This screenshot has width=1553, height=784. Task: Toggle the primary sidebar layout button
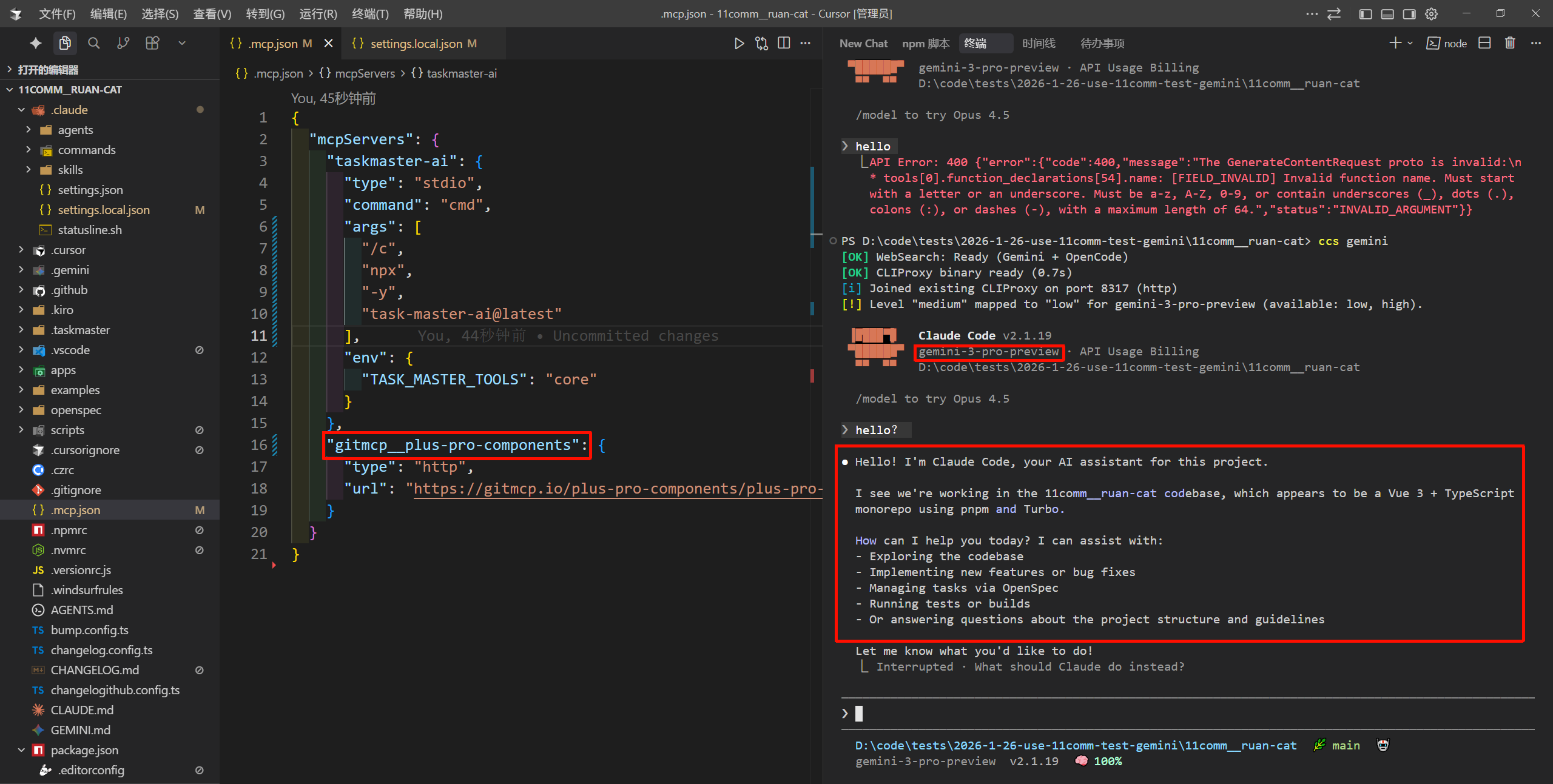pos(1365,13)
